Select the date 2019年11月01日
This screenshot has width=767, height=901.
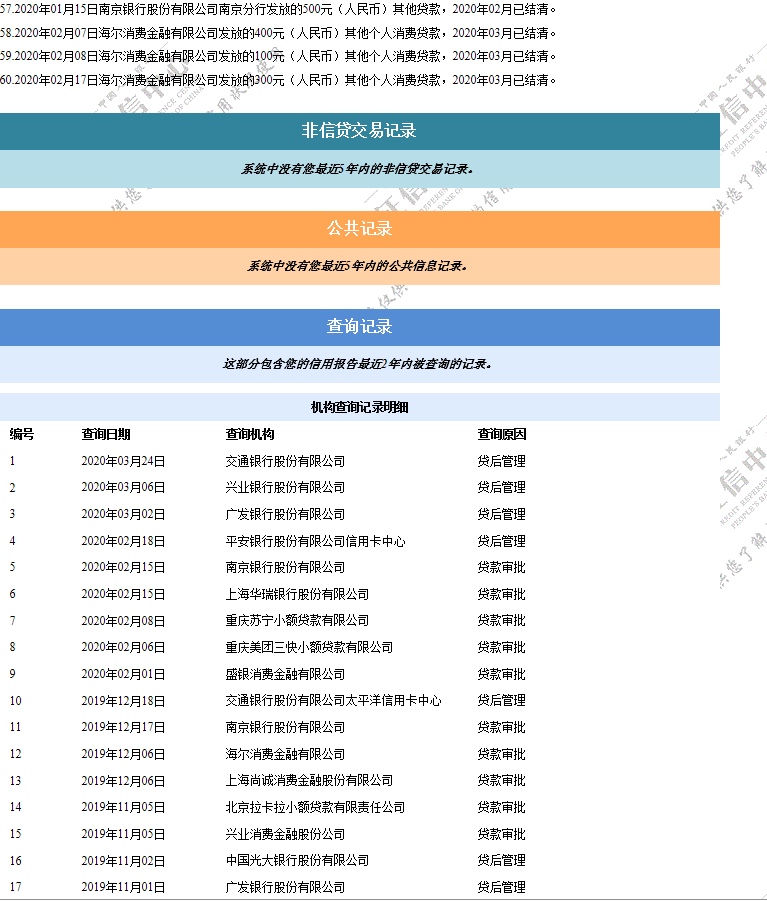(123, 887)
